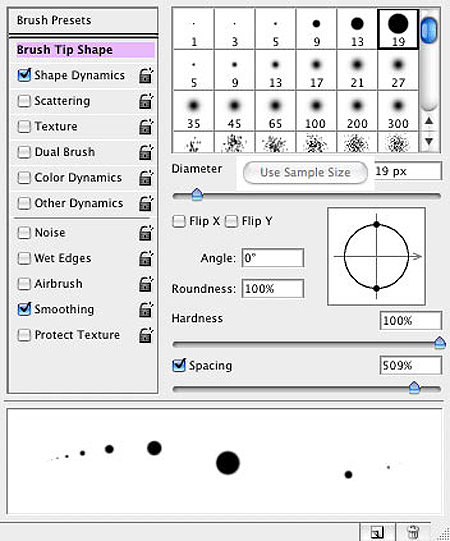The height and width of the screenshot is (541, 450).
Task: Toggle lock icon for Texture
Action: (x=146, y=127)
